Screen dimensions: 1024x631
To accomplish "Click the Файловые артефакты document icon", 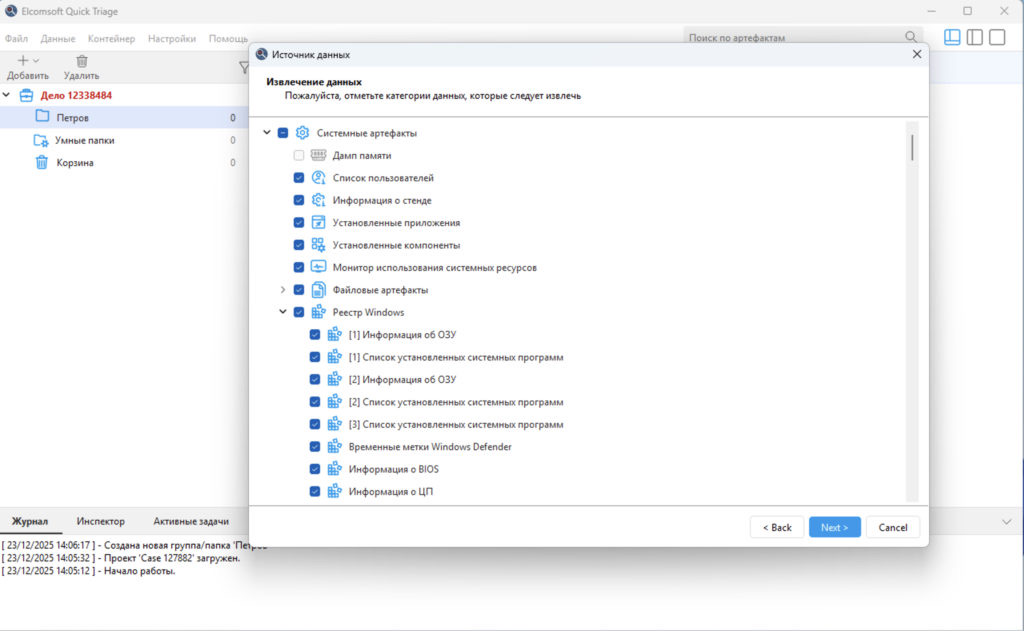I will (318, 289).
